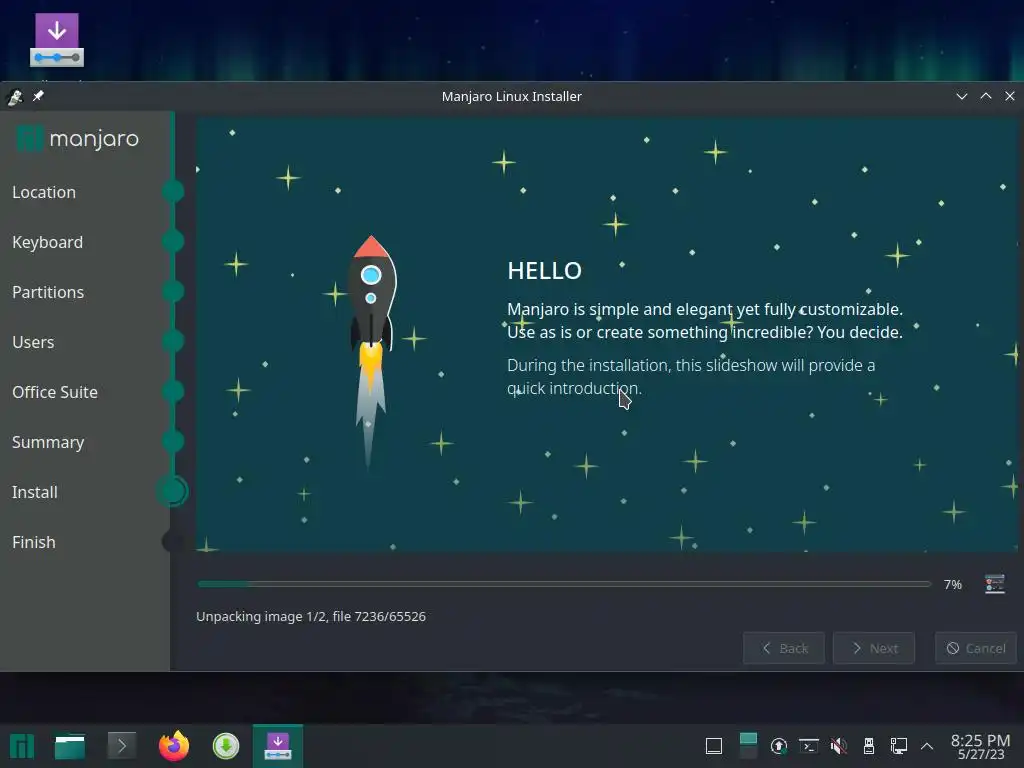Viewport: 1024px width, 768px height.
Task: Select the Finish step in sidebar
Action: coord(33,542)
